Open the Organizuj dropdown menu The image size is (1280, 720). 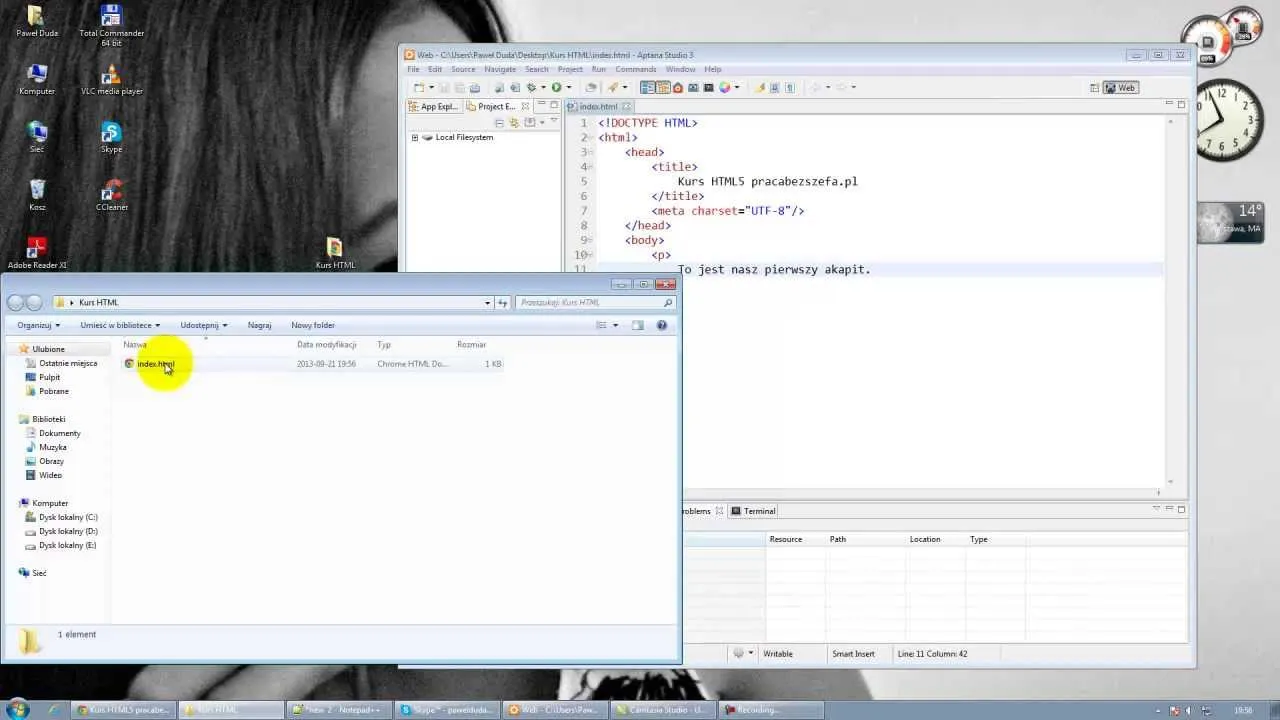[x=38, y=325]
